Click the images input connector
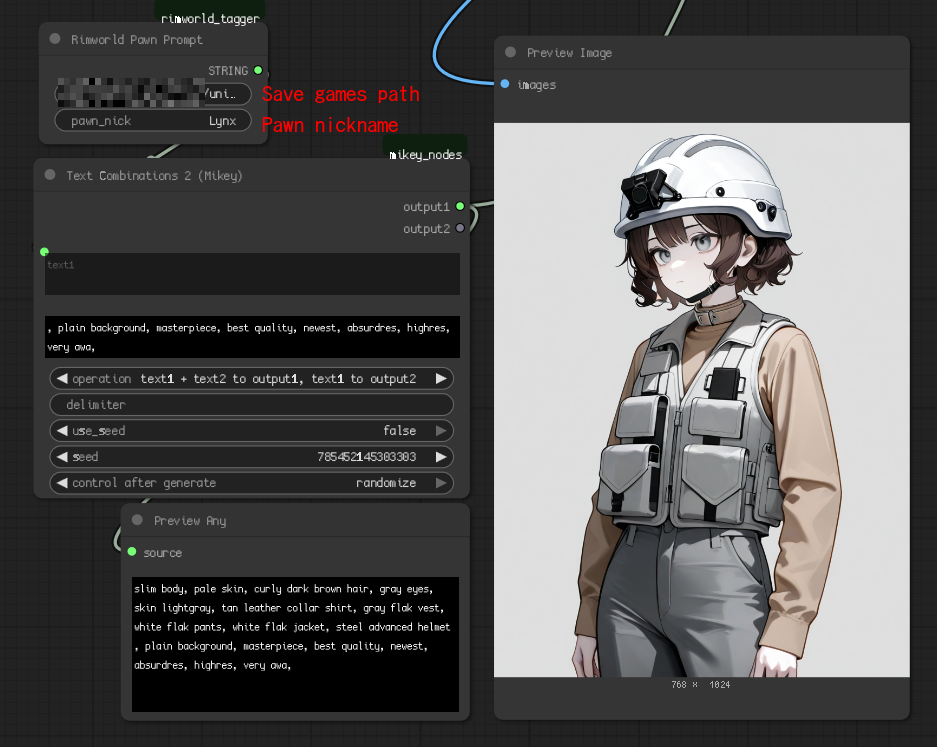This screenshot has height=747, width=937. [505, 85]
